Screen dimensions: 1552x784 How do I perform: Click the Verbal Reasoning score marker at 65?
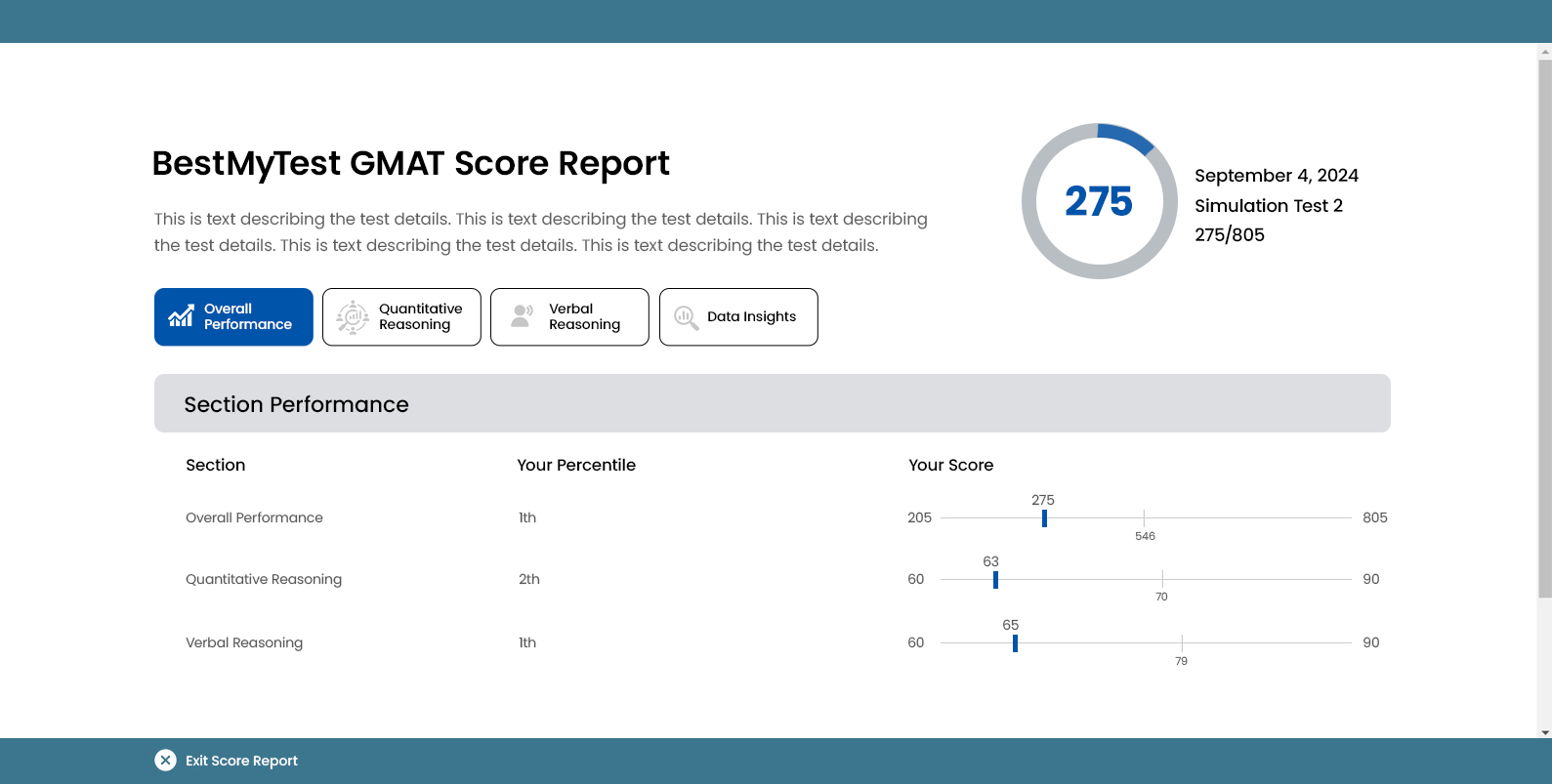tap(1015, 643)
